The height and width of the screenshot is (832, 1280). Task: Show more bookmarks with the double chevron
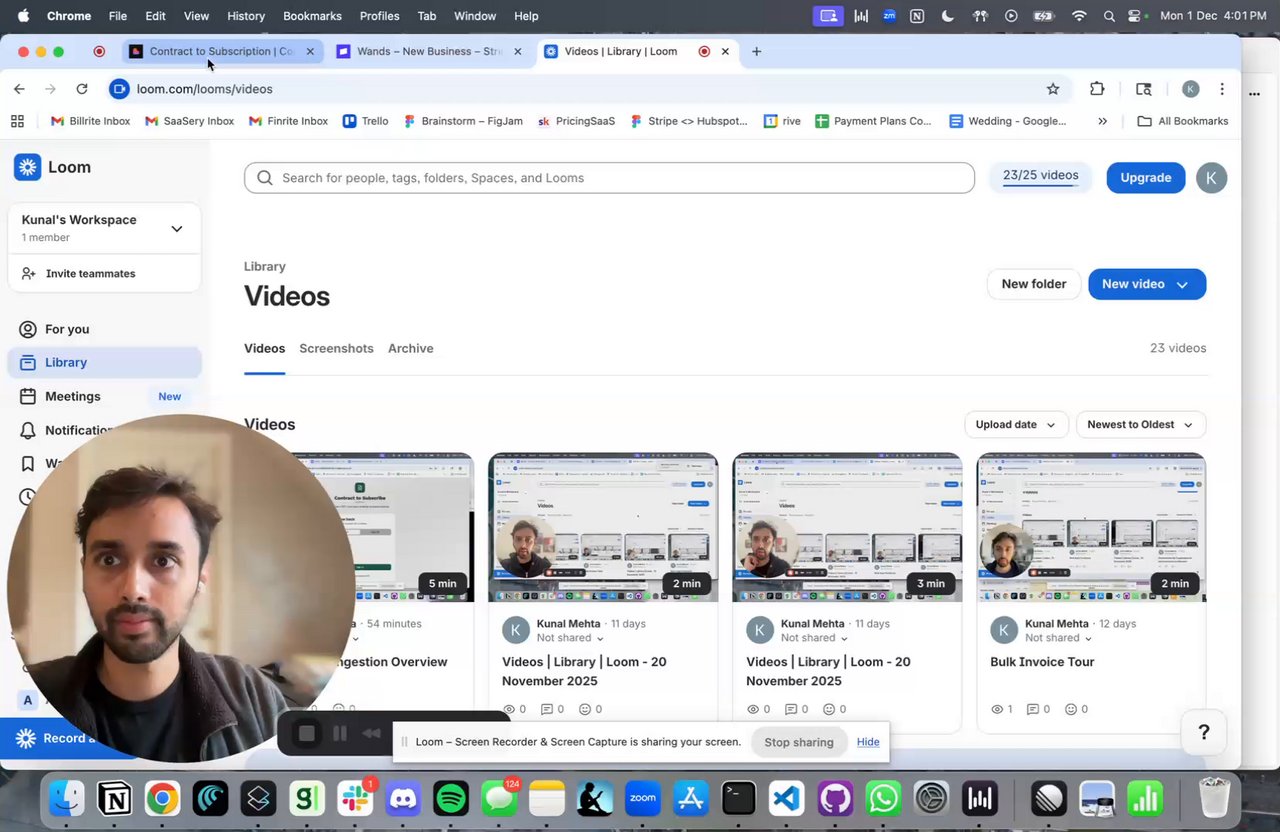1102,121
